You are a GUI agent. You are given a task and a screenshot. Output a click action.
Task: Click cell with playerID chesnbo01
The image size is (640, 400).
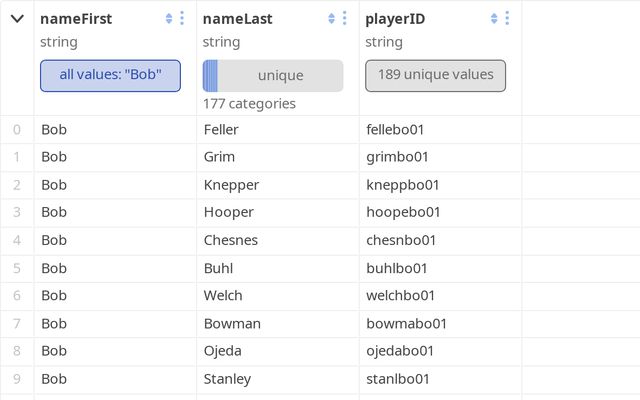point(403,240)
